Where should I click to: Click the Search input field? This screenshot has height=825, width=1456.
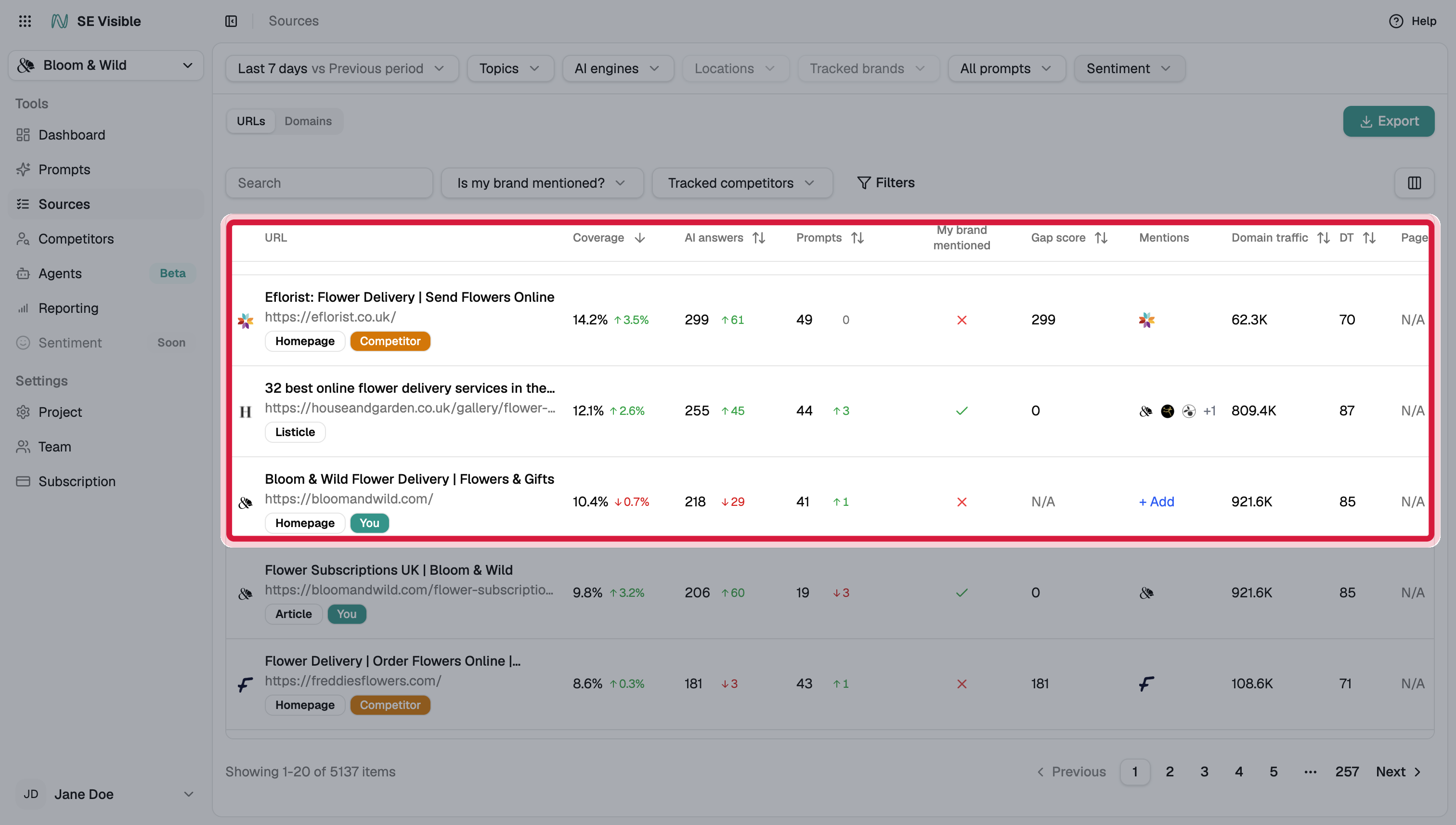coord(329,183)
